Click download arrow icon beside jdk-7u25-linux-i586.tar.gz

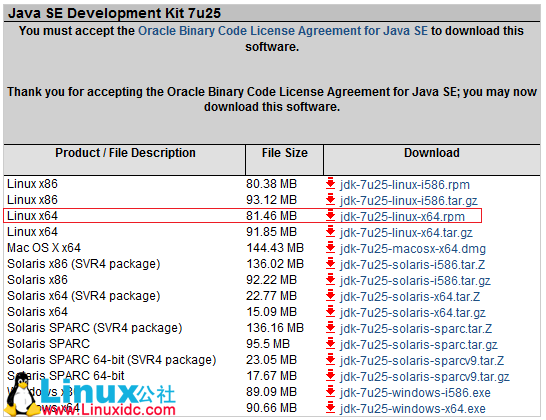coord(330,200)
